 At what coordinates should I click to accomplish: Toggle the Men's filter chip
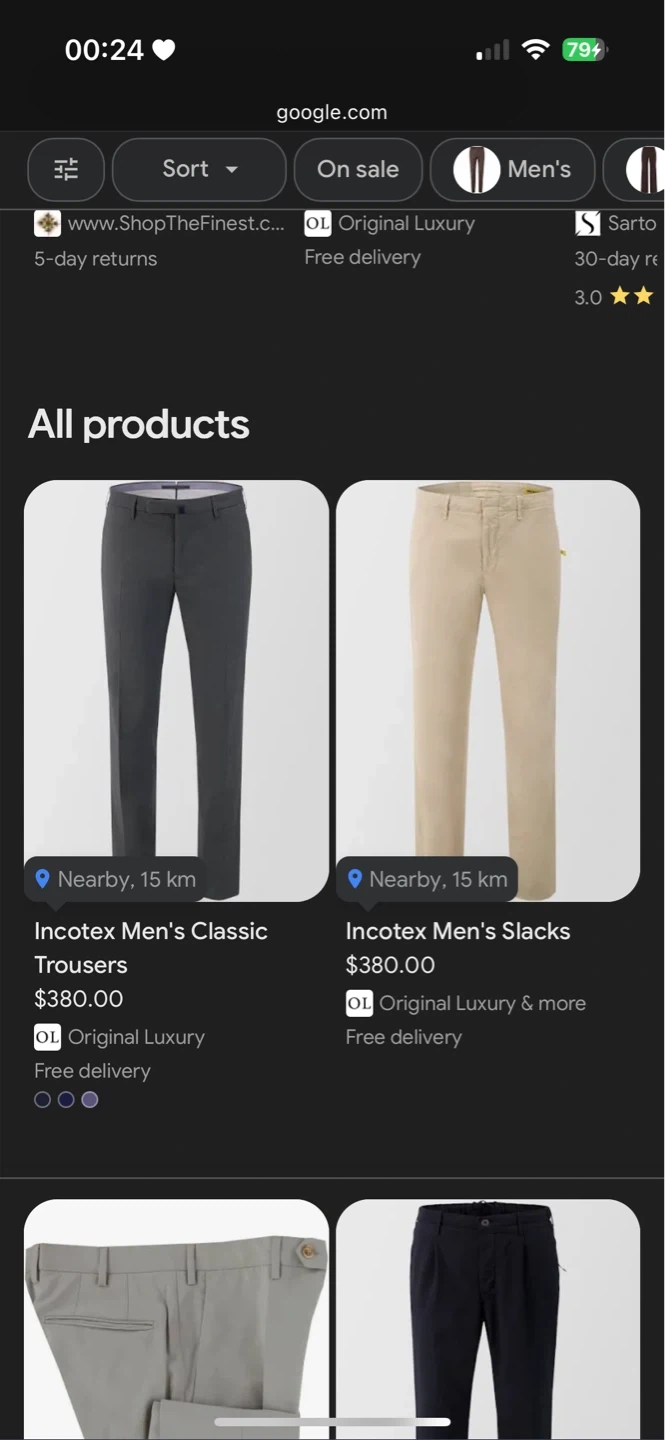point(512,170)
